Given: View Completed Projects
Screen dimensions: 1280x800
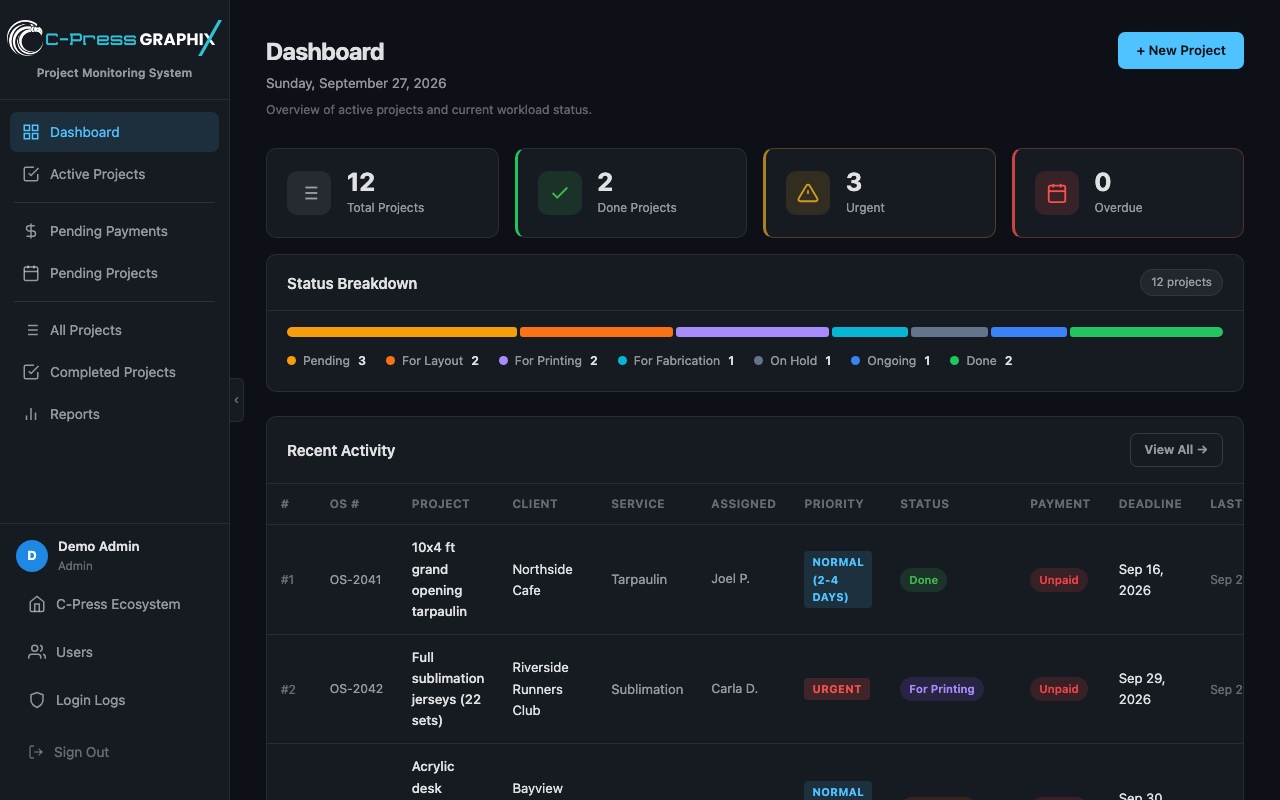Looking at the screenshot, I should tap(114, 372).
